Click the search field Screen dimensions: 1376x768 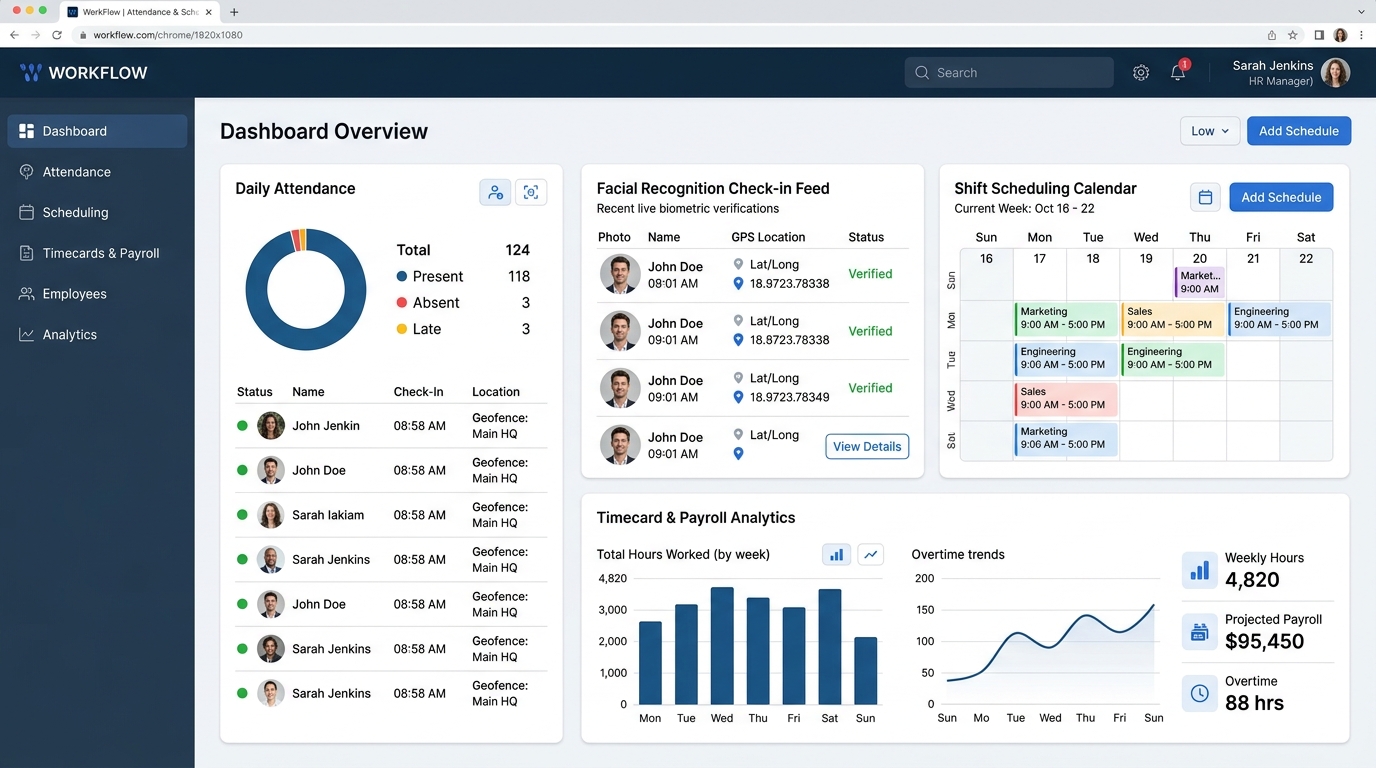tap(1009, 73)
